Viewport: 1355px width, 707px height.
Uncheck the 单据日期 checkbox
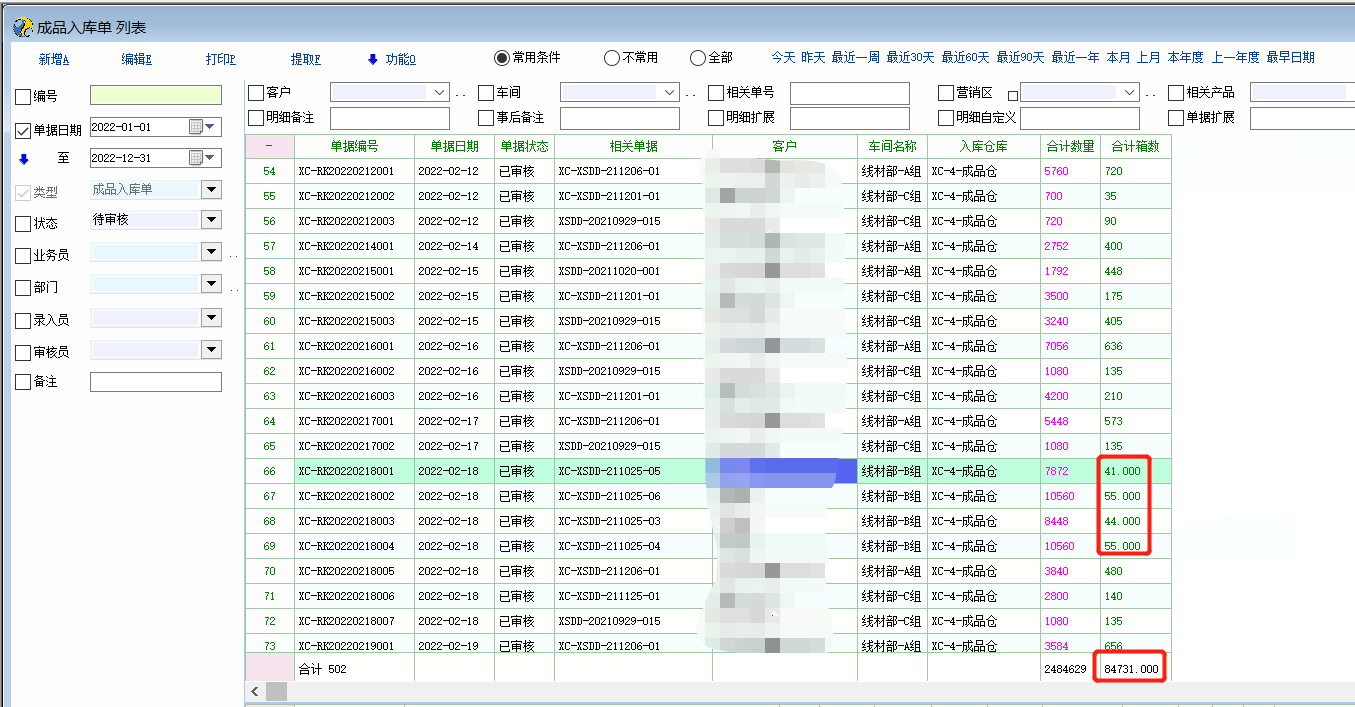pos(23,130)
